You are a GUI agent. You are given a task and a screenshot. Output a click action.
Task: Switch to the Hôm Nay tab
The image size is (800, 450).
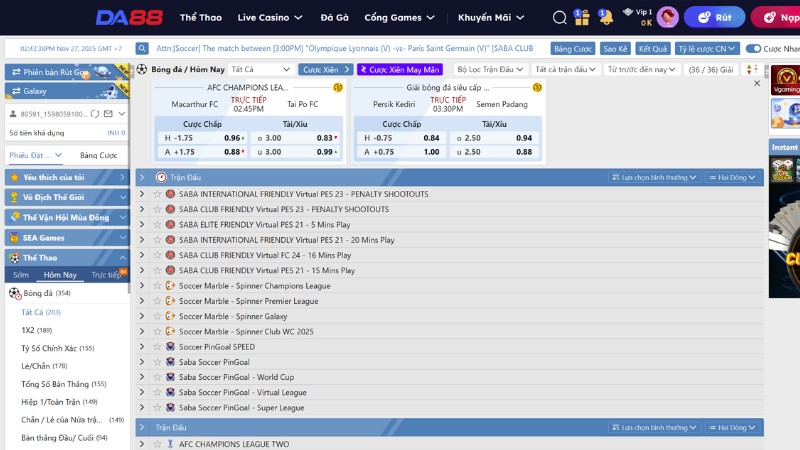(60, 275)
